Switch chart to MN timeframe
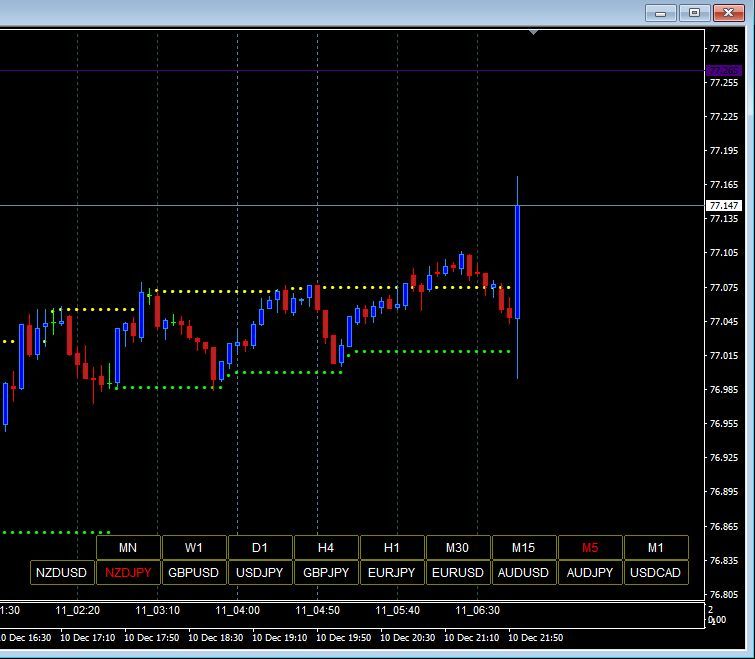This screenshot has height=659, width=755. pyautogui.click(x=128, y=547)
